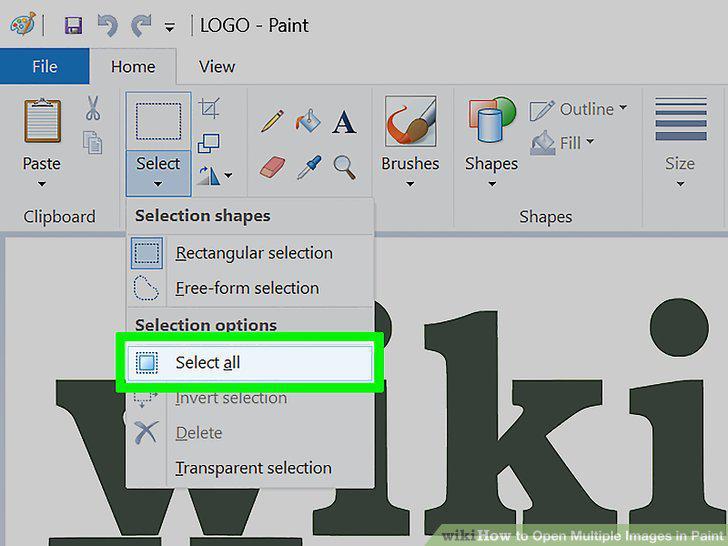
Task: Open the File menu
Action: 45,66
